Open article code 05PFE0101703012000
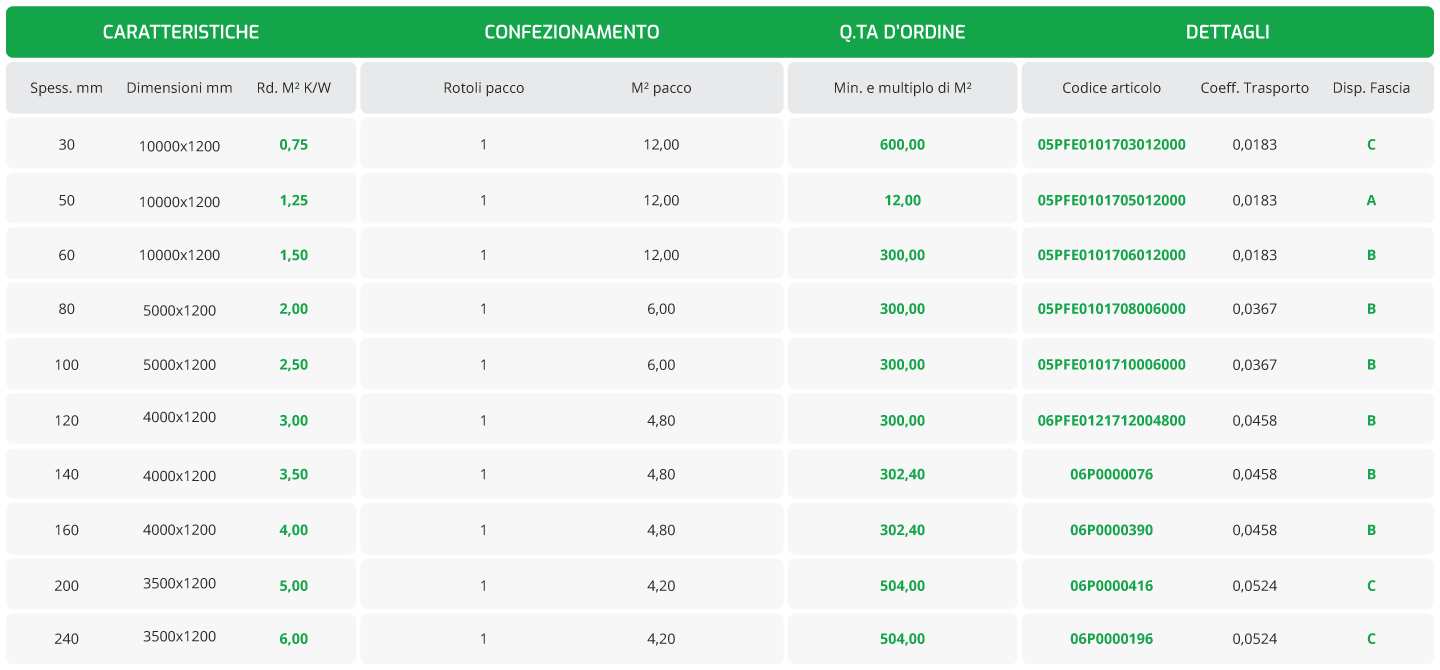Image resolution: width=1440 pixels, height=670 pixels. coord(1112,145)
